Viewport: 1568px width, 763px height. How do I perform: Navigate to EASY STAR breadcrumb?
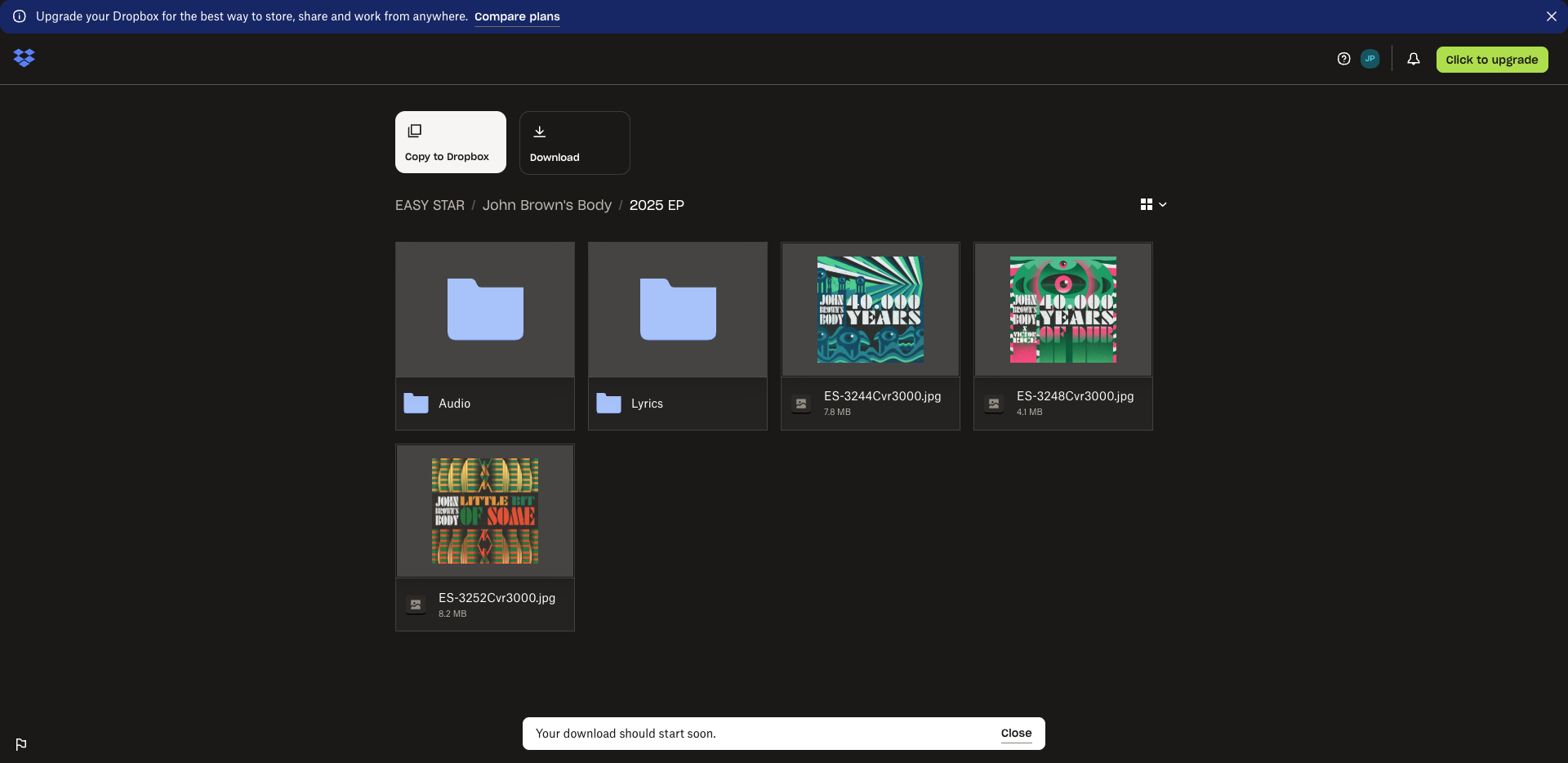point(430,205)
